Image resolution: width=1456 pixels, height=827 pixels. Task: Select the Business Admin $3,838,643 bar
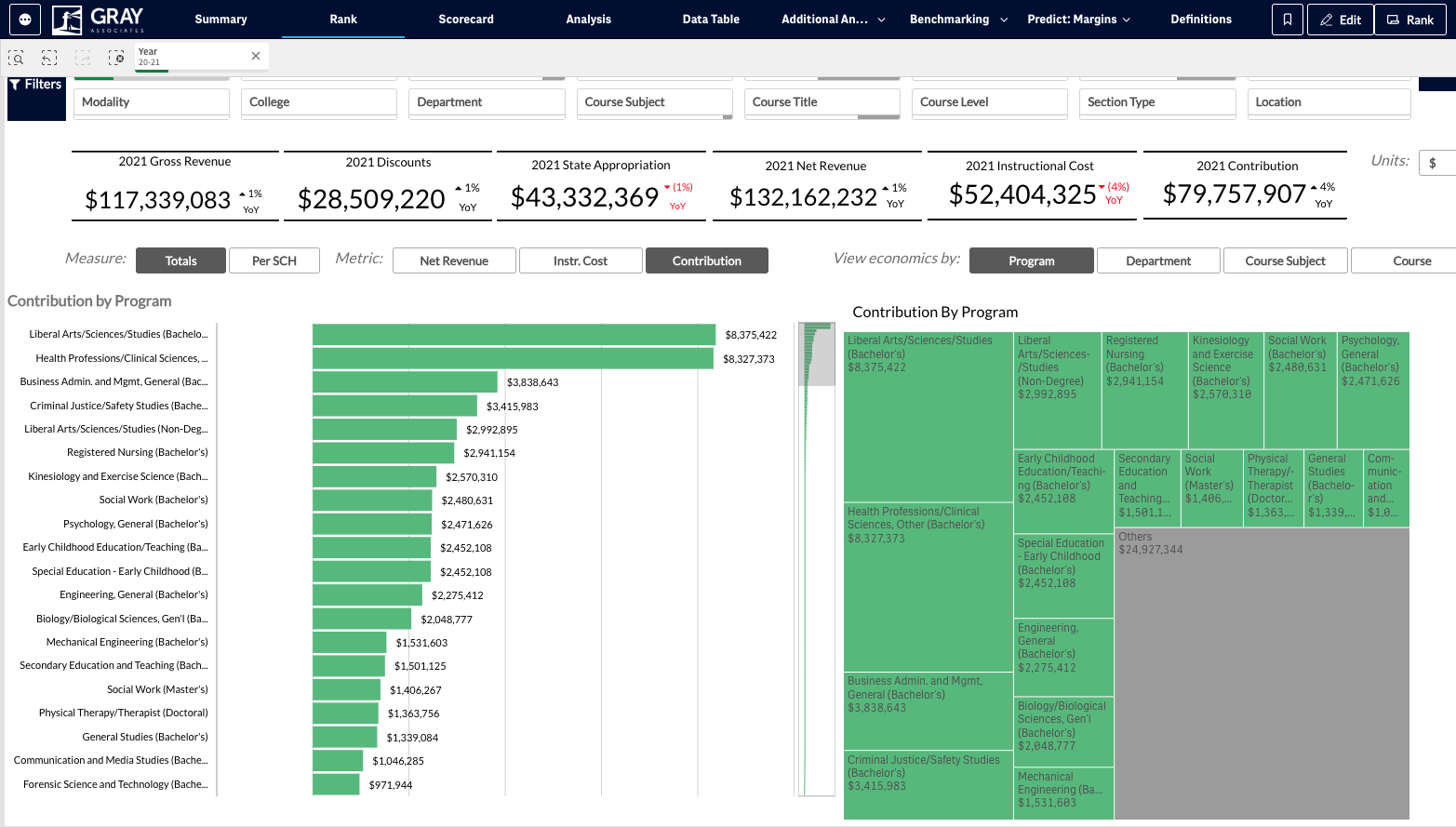pos(405,382)
